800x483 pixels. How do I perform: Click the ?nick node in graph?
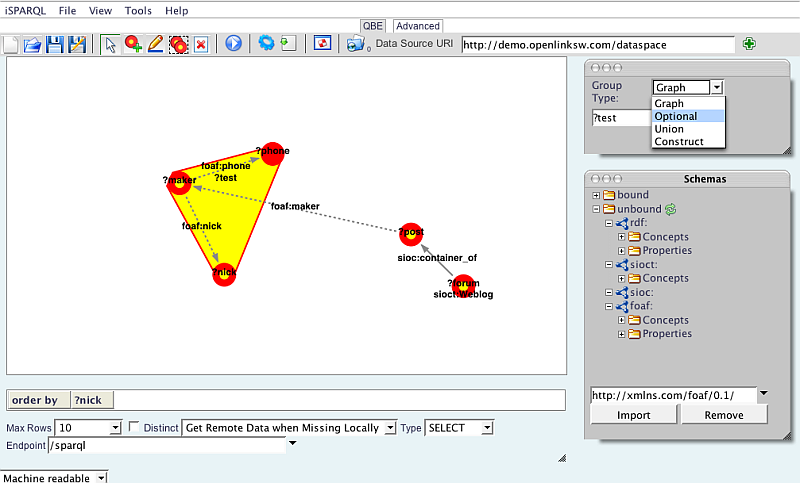coord(224,274)
